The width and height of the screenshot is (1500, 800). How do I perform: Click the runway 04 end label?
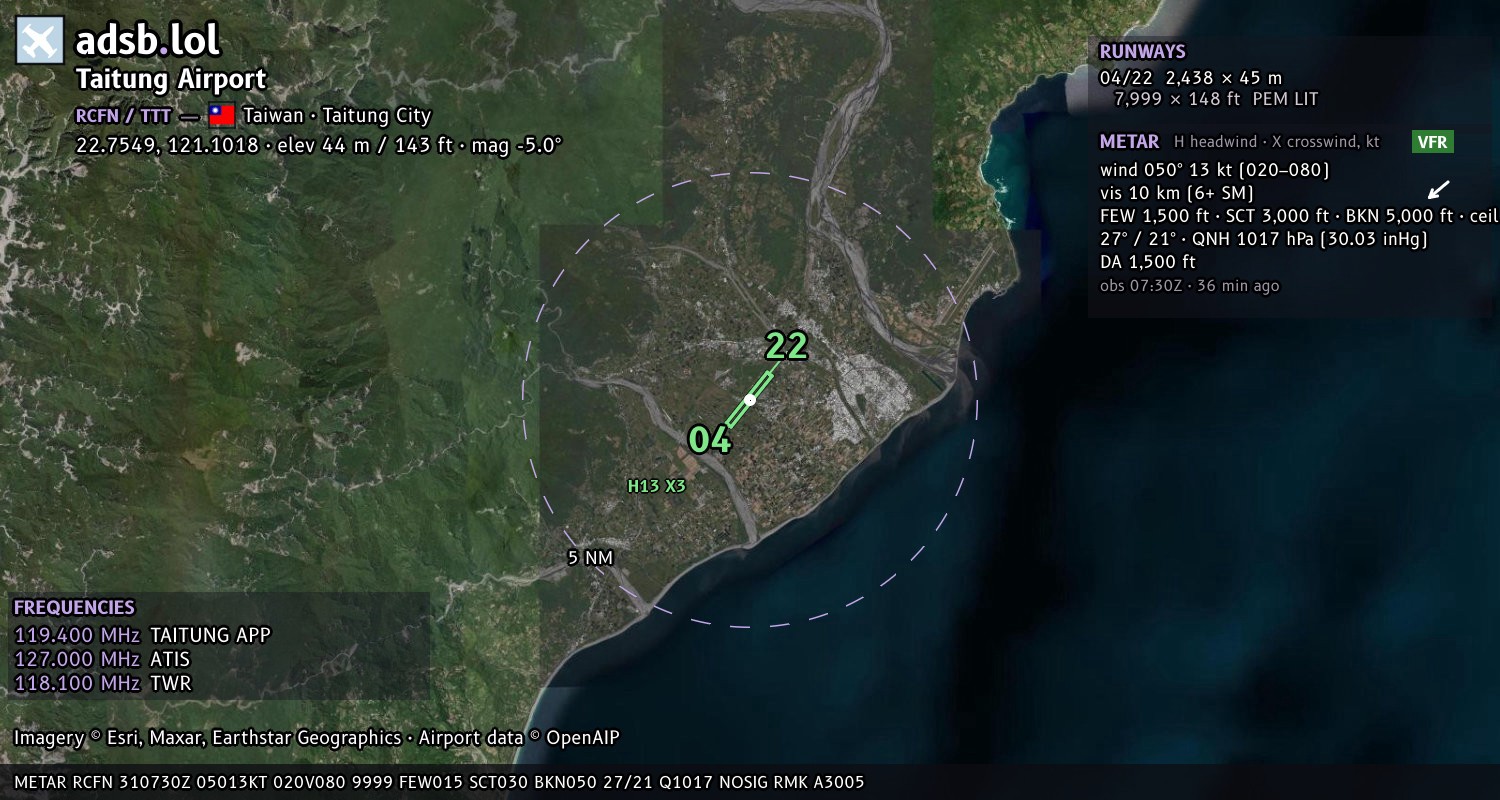coord(709,440)
